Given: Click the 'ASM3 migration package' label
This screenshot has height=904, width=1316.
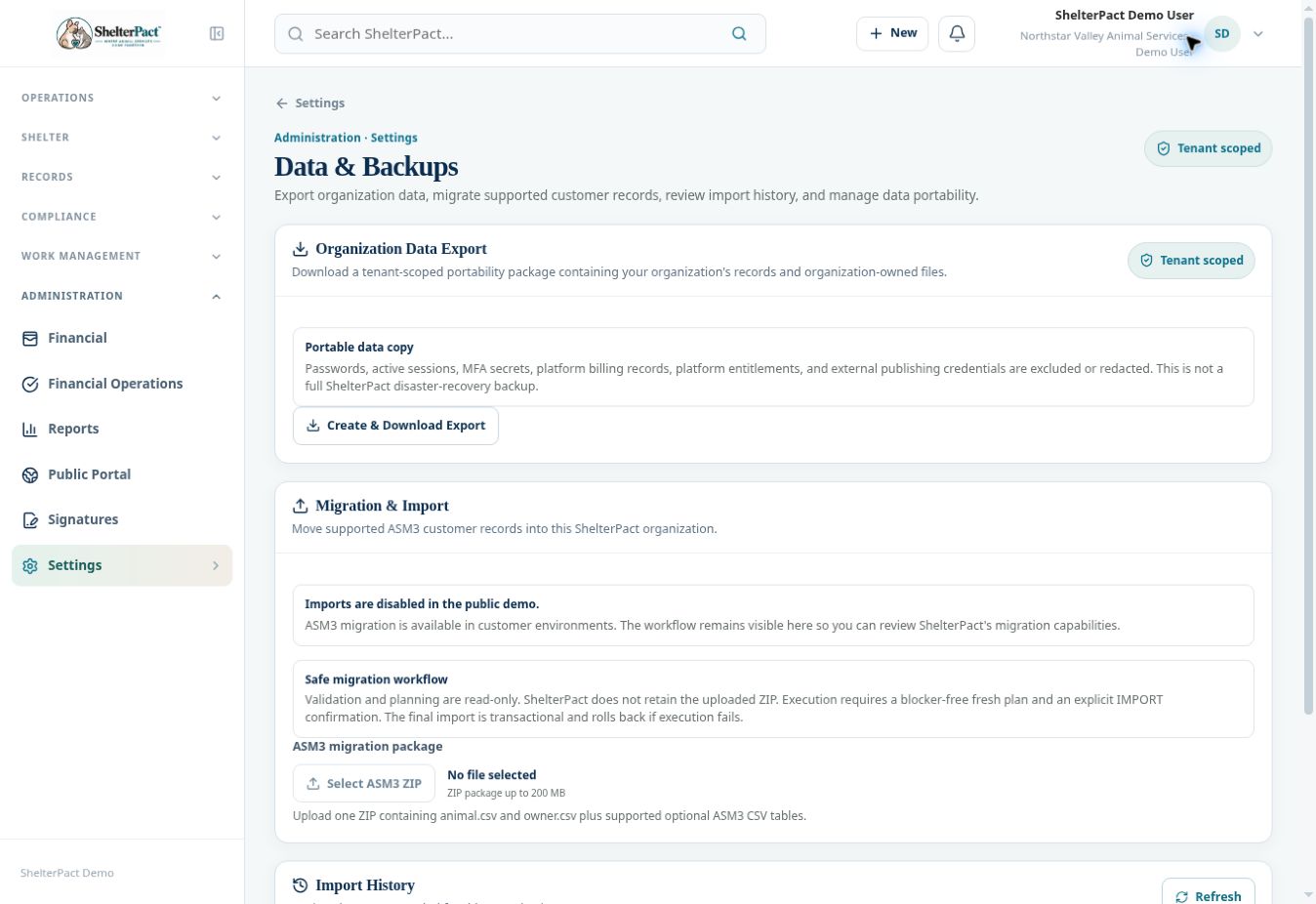Looking at the screenshot, I should 368,746.
